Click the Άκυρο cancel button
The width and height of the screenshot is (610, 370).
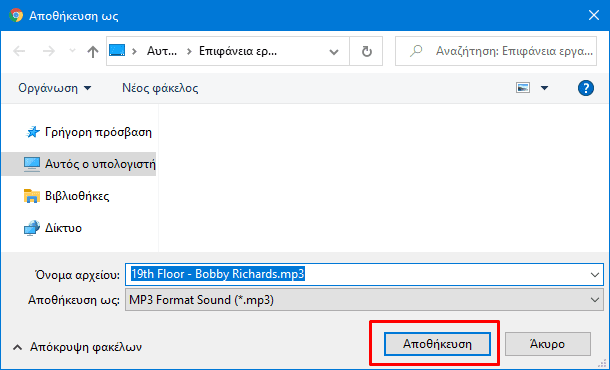(x=548, y=344)
